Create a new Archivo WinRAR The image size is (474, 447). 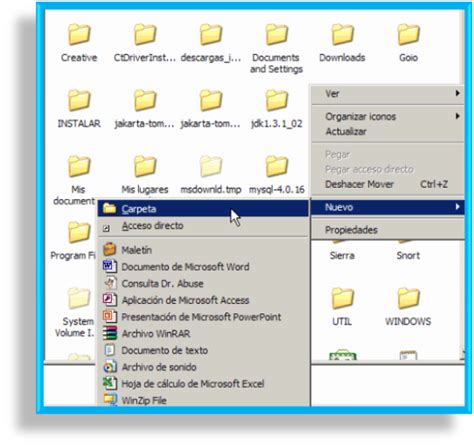coord(203,333)
